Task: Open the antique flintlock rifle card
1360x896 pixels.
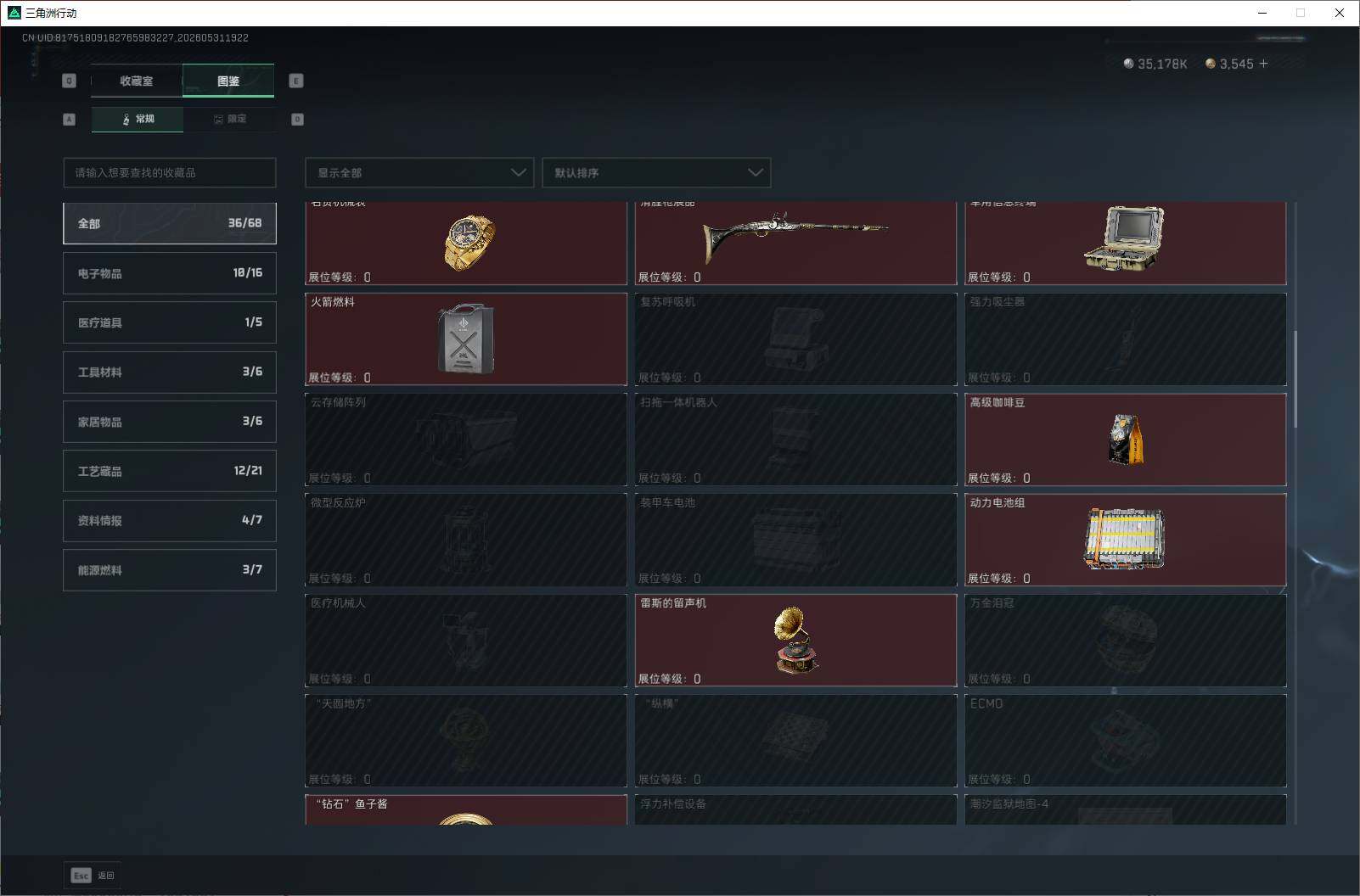Action: [795, 244]
